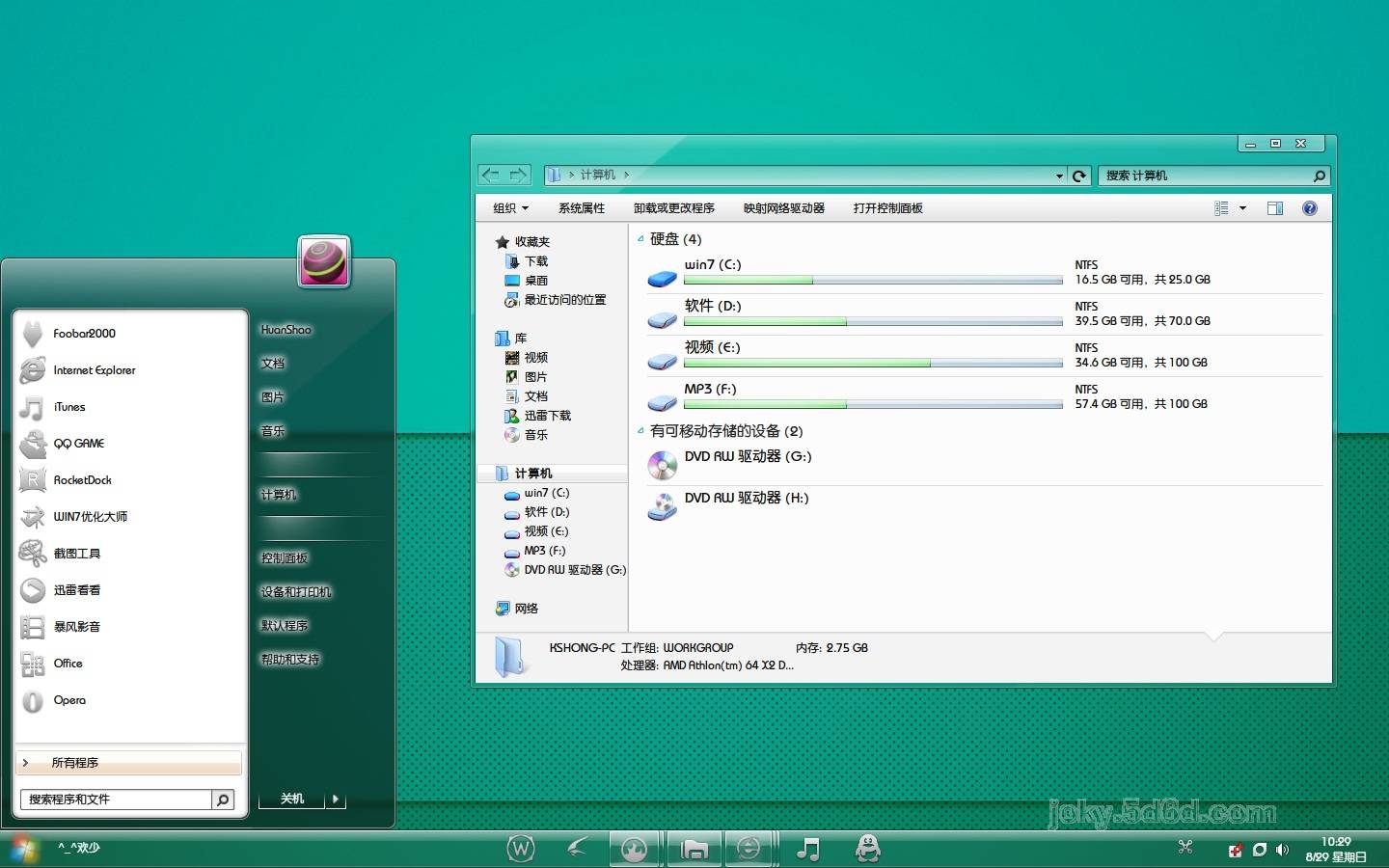Expand the address bar history dropdown
The width and height of the screenshot is (1389, 868).
1059,176
